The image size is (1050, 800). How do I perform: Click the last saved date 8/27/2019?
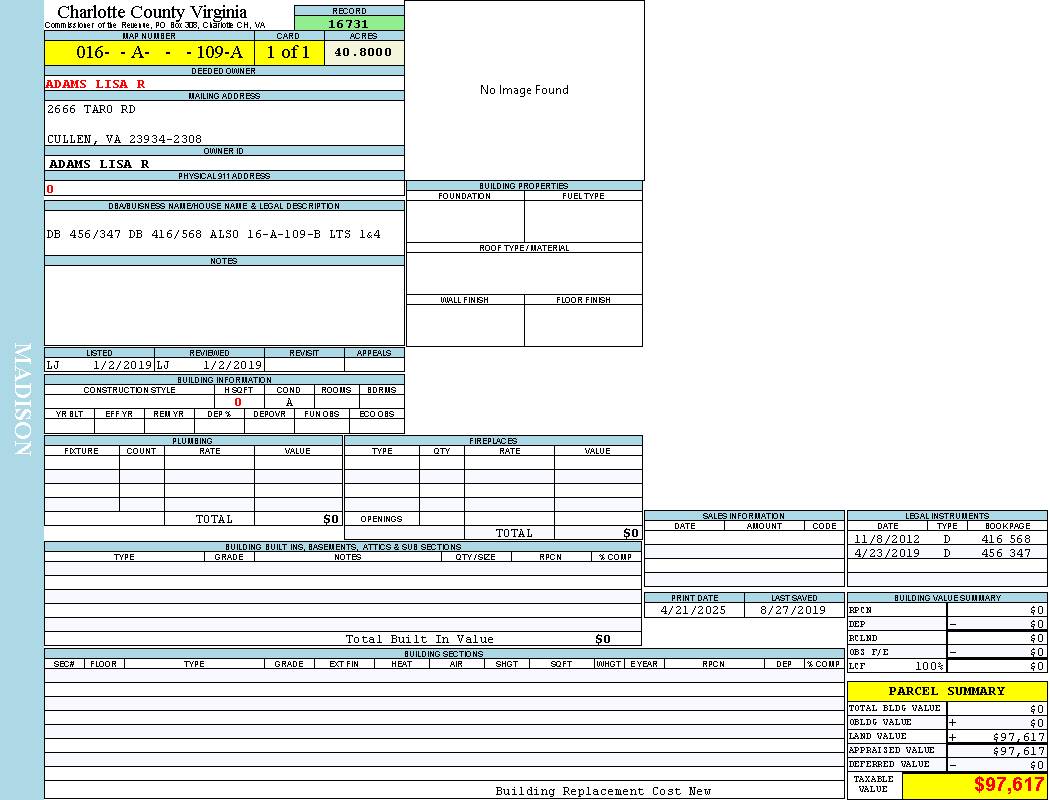coord(793,610)
